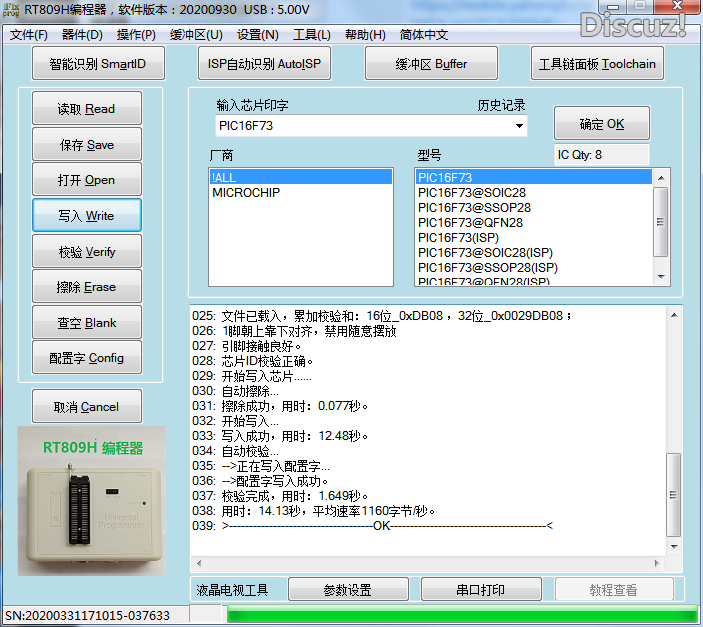This screenshot has height=627, width=703.
Task: Expand the 历史记录 chip history dropdown arrow
Action: coord(519,126)
